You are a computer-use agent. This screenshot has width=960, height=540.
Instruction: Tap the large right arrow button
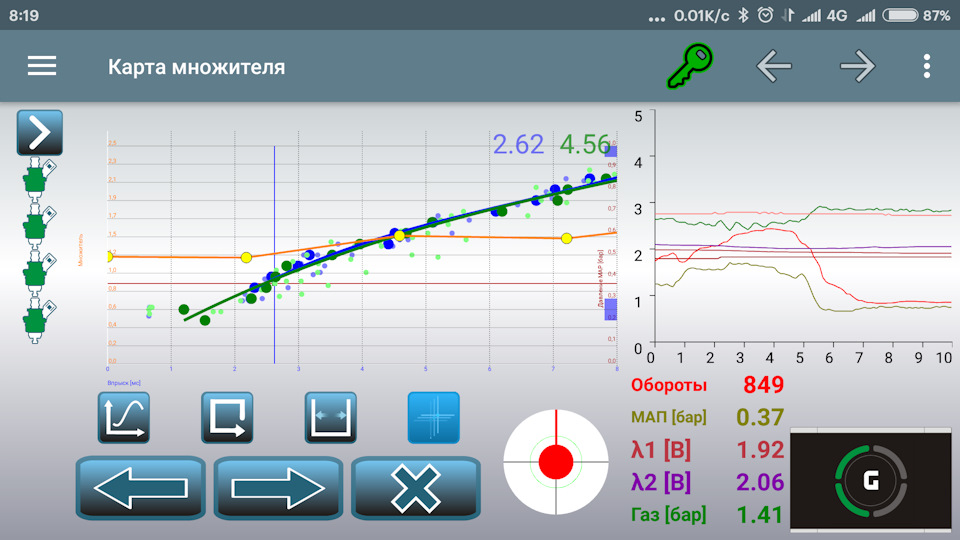tap(278, 488)
